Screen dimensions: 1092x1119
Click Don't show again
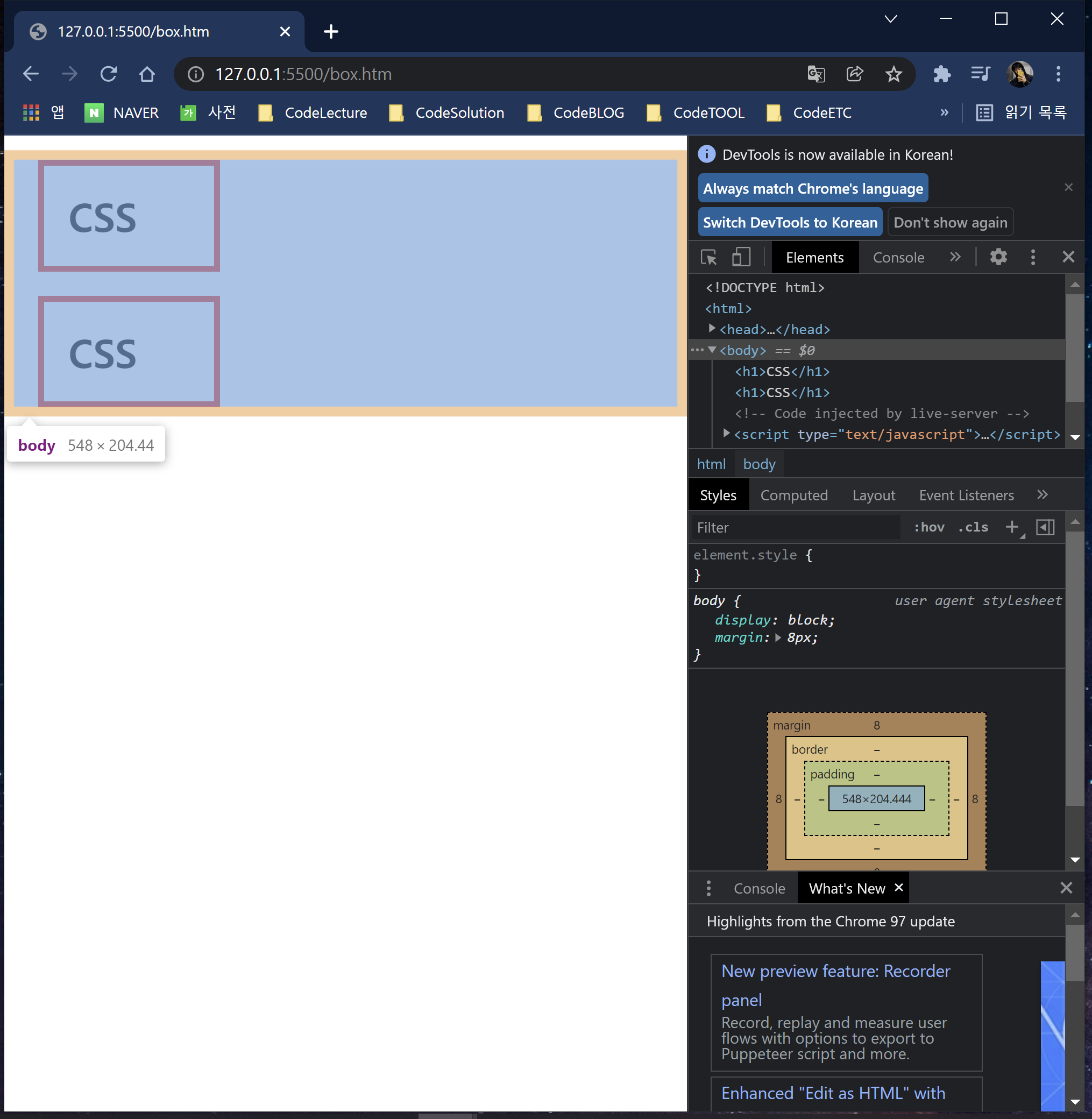click(x=950, y=222)
